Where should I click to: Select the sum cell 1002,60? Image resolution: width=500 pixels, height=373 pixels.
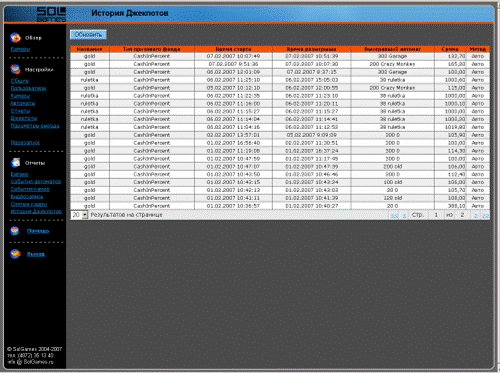pyautogui.click(x=450, y=80)
